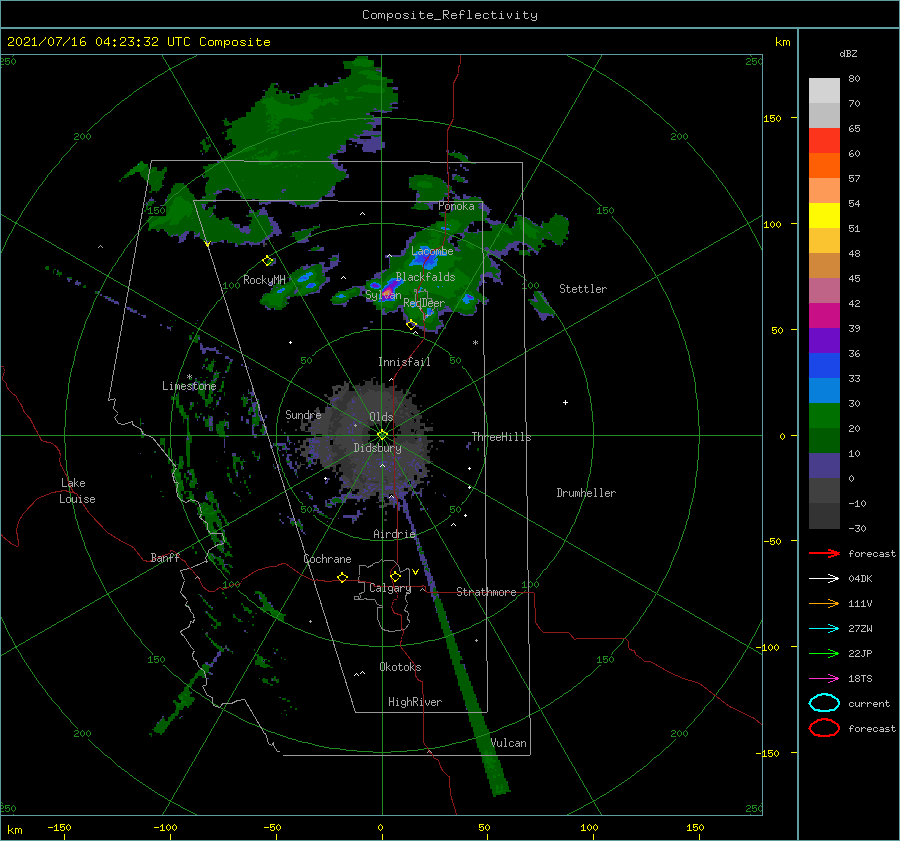Click the Strathmore label

coord(486,592)
